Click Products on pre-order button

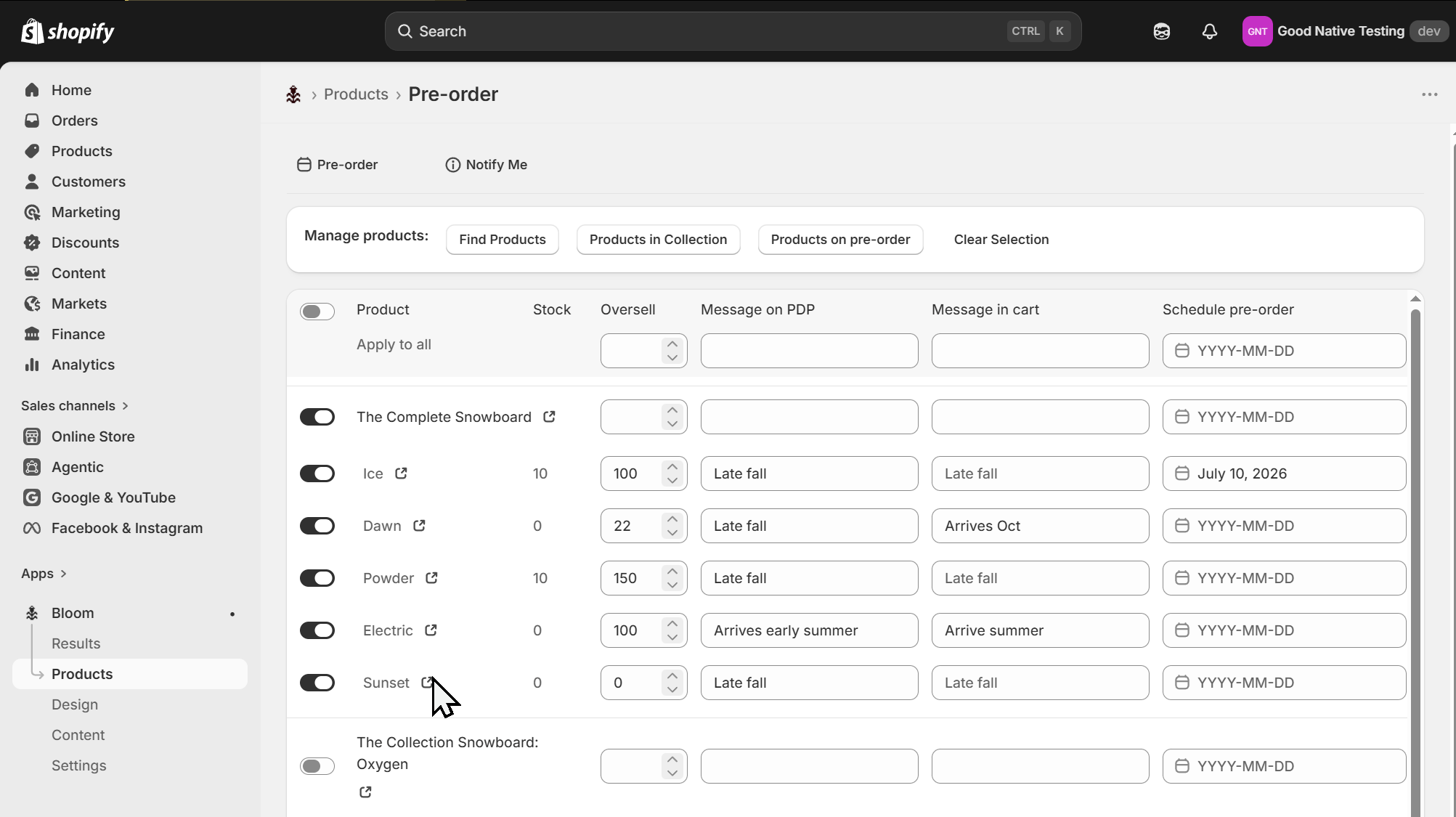840,240
